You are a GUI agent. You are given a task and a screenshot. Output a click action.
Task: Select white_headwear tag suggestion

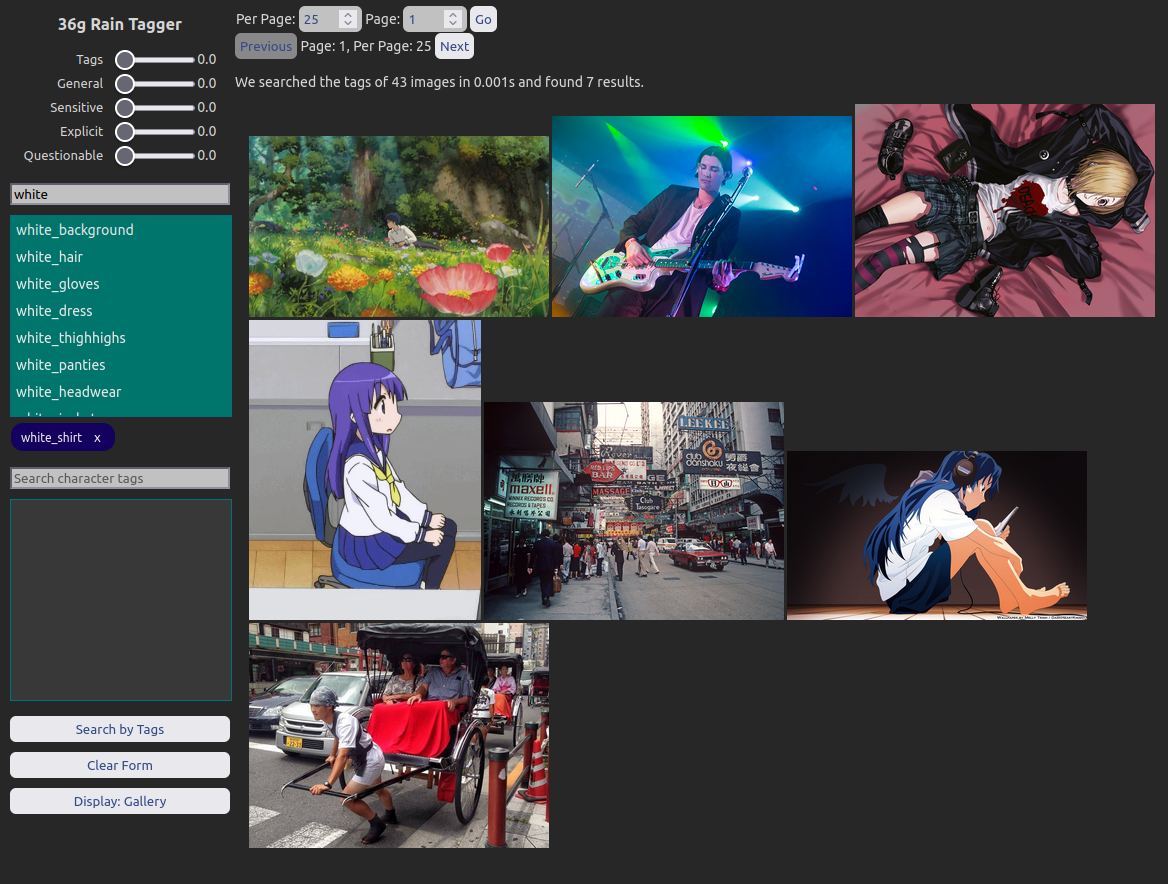[x=121, y=392]
